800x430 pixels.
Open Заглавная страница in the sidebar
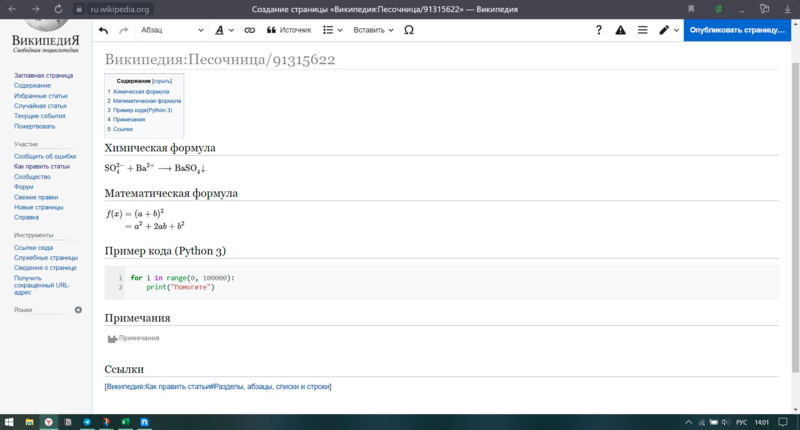tap(41, 76)
